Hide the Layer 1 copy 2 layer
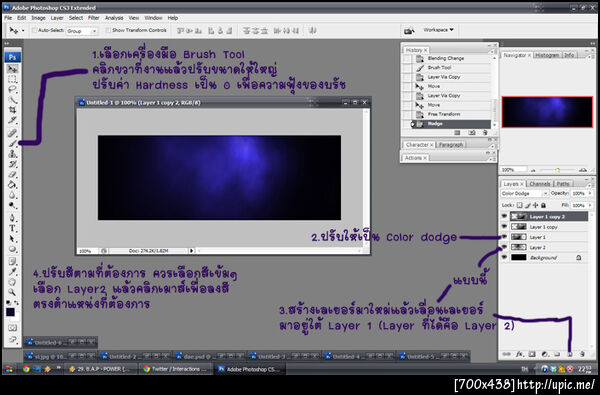 pyautogui.click(x=504, y=217)
